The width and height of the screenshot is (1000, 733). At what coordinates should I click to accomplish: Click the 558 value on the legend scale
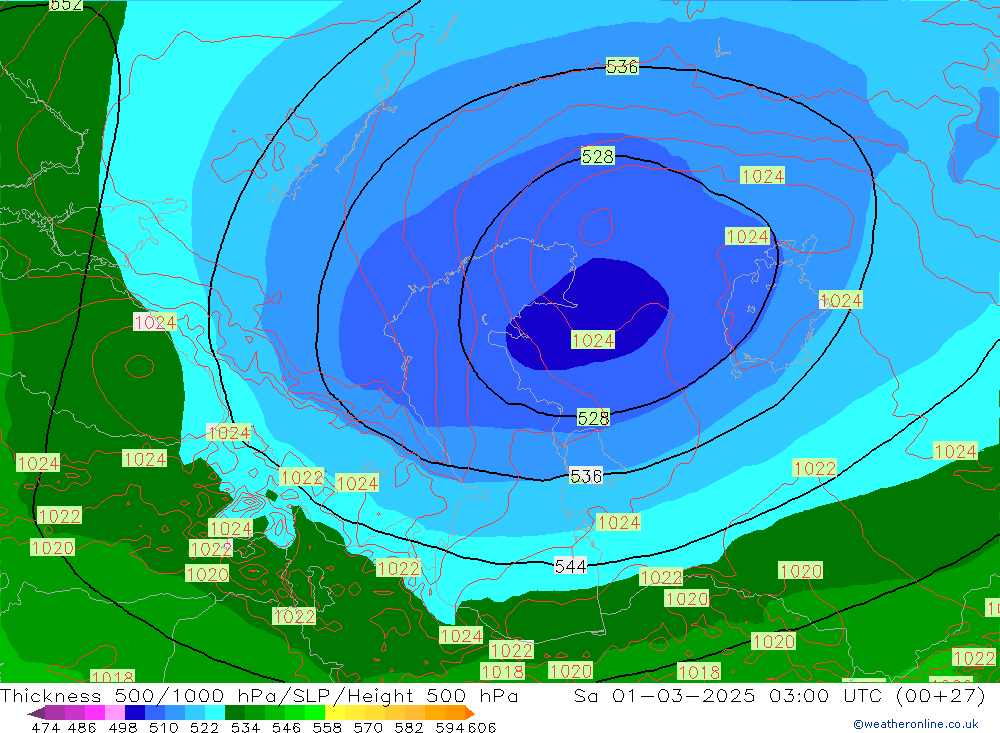pyautogui.click(x=326, y=727)
